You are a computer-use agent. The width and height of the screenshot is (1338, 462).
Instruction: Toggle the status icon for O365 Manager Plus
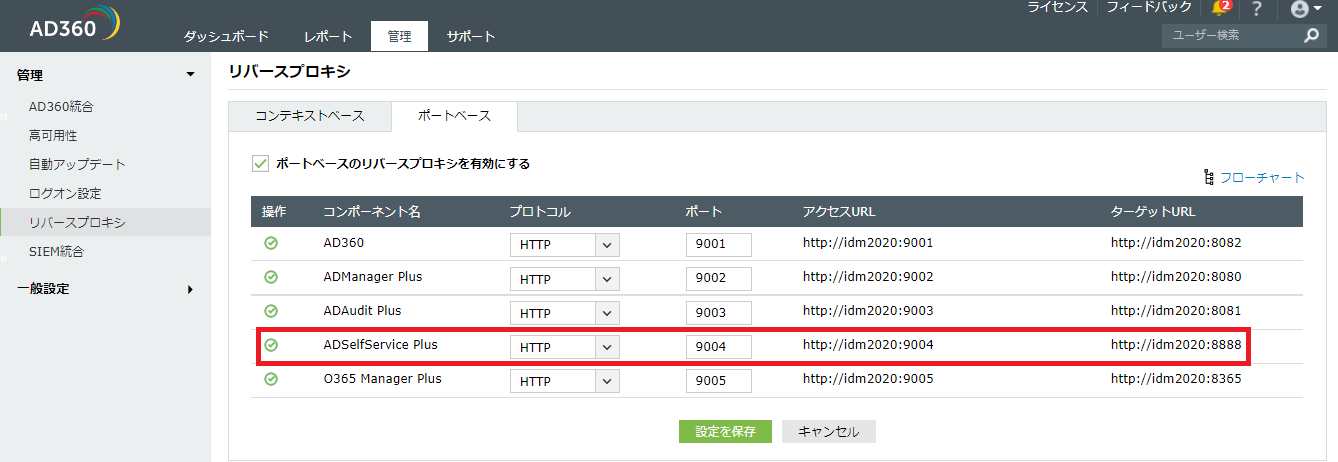pos(271,379)
